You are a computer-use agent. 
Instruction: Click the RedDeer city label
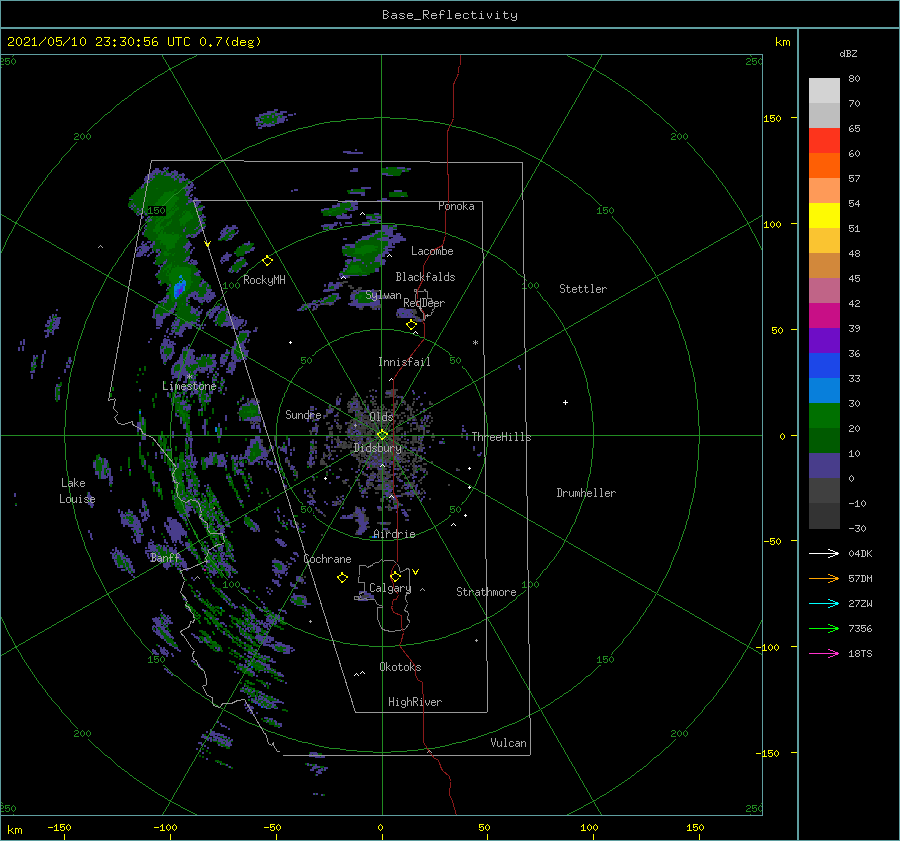pos(424,303)
